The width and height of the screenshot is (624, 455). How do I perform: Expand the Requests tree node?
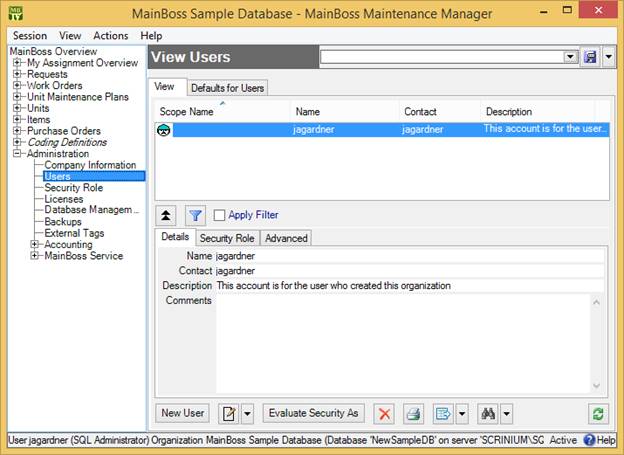pos(17,74)
